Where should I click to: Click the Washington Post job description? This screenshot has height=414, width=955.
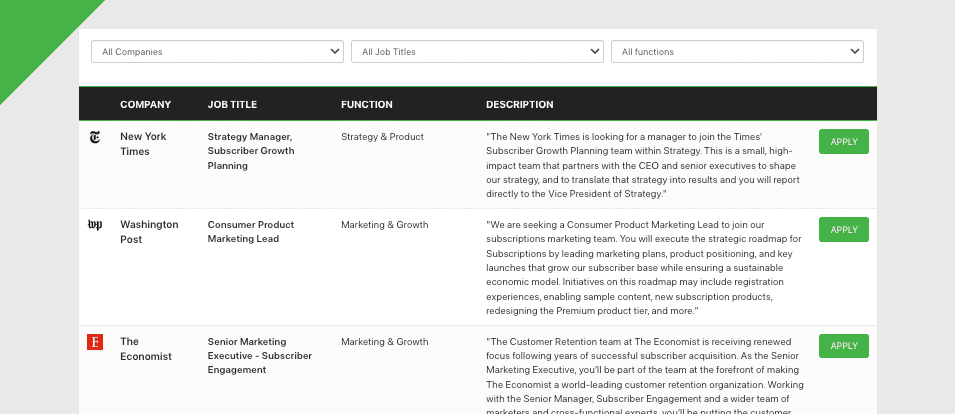tap(644, 268)
